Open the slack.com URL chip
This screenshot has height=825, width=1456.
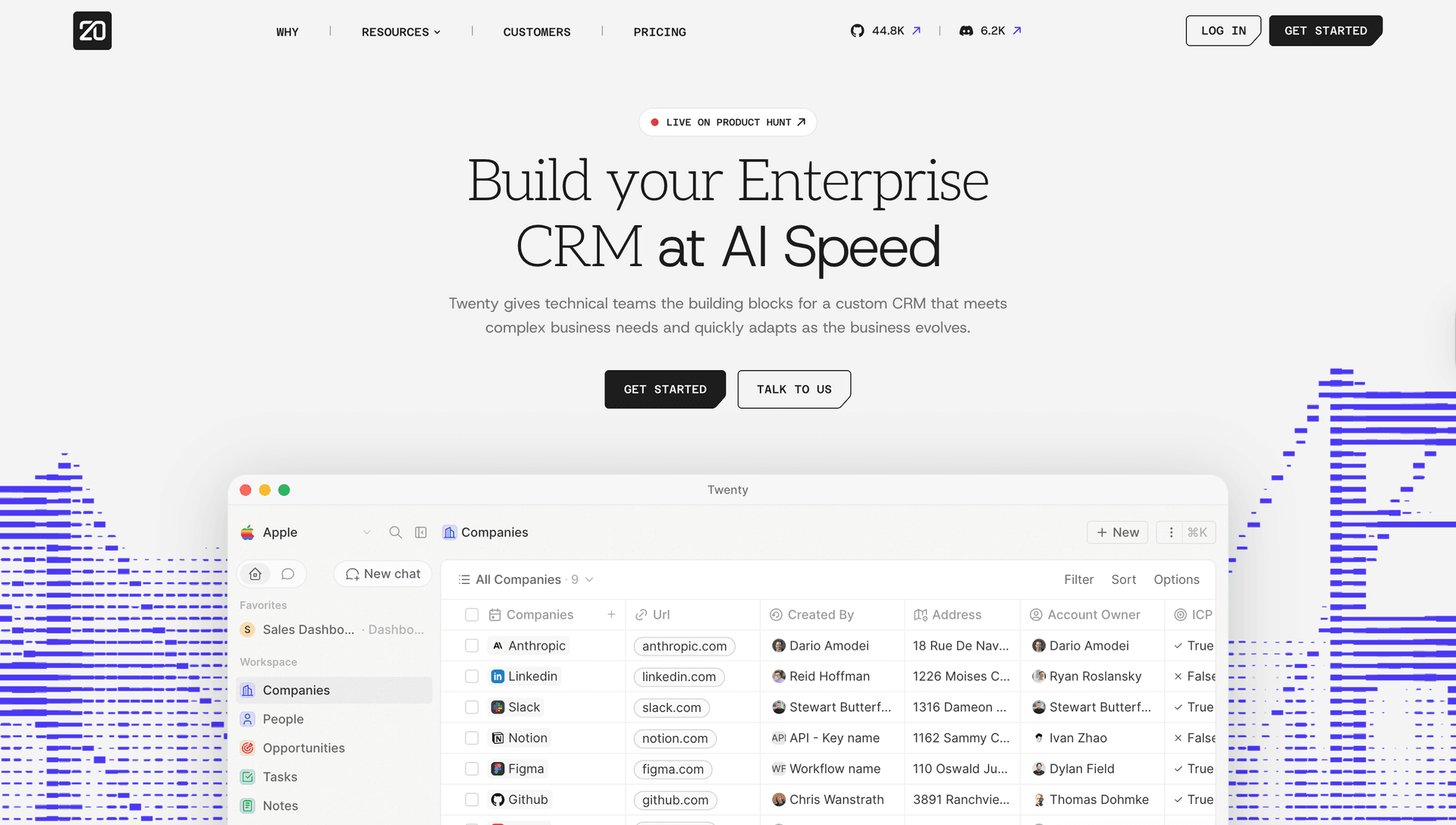[671, 707]
